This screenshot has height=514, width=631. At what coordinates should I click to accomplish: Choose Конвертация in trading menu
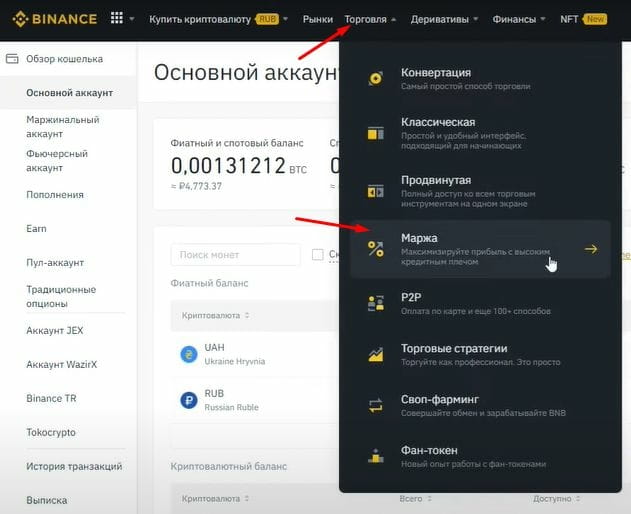(x=480, y=78)
